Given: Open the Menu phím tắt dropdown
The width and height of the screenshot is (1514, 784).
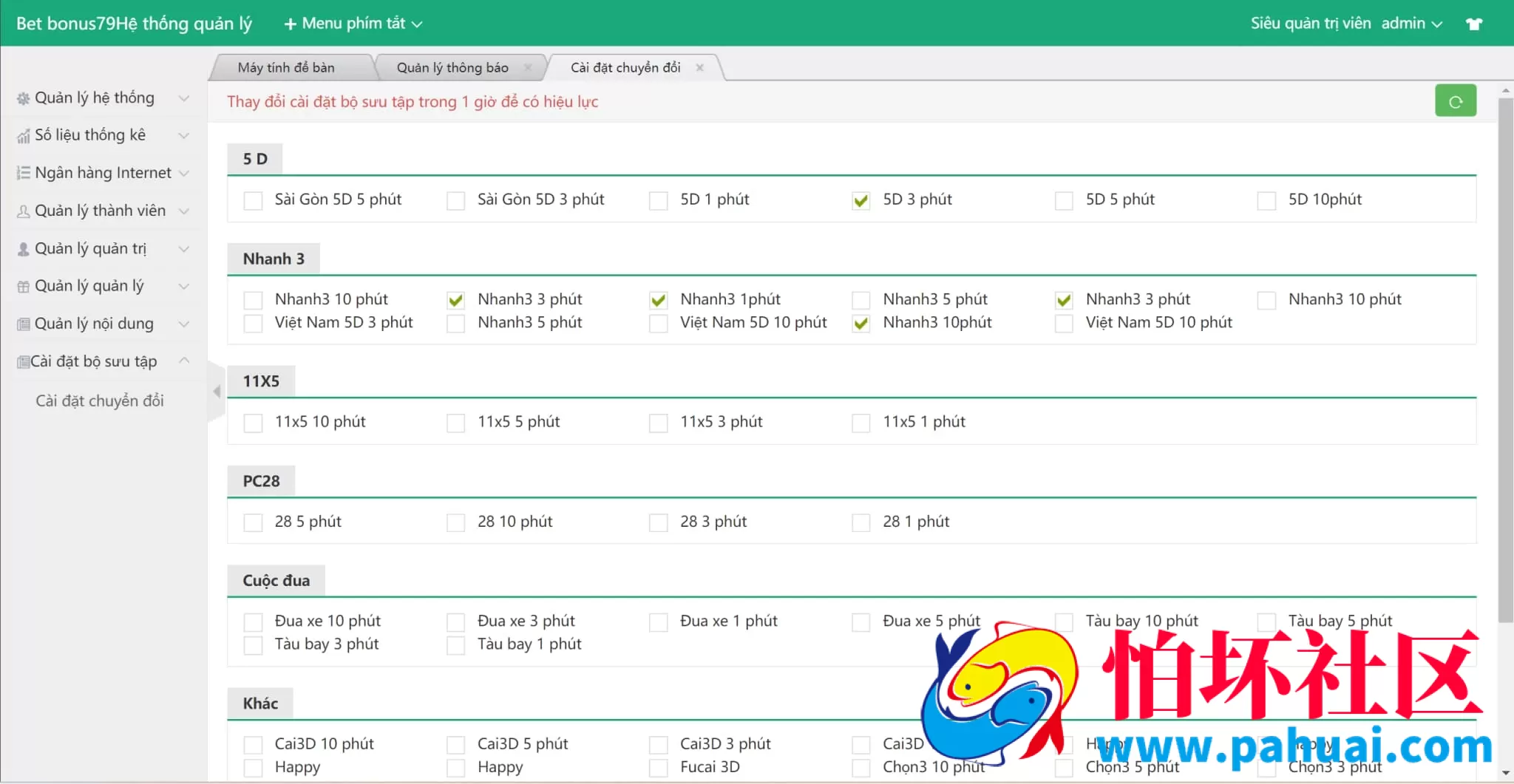Looking at the screenshot, I should tap(353, 24).
